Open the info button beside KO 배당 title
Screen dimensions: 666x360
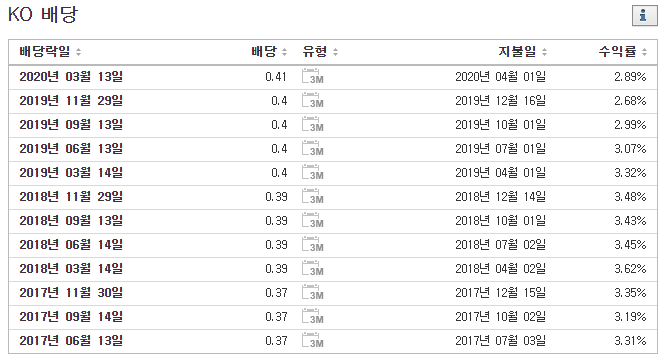[644, 16]
